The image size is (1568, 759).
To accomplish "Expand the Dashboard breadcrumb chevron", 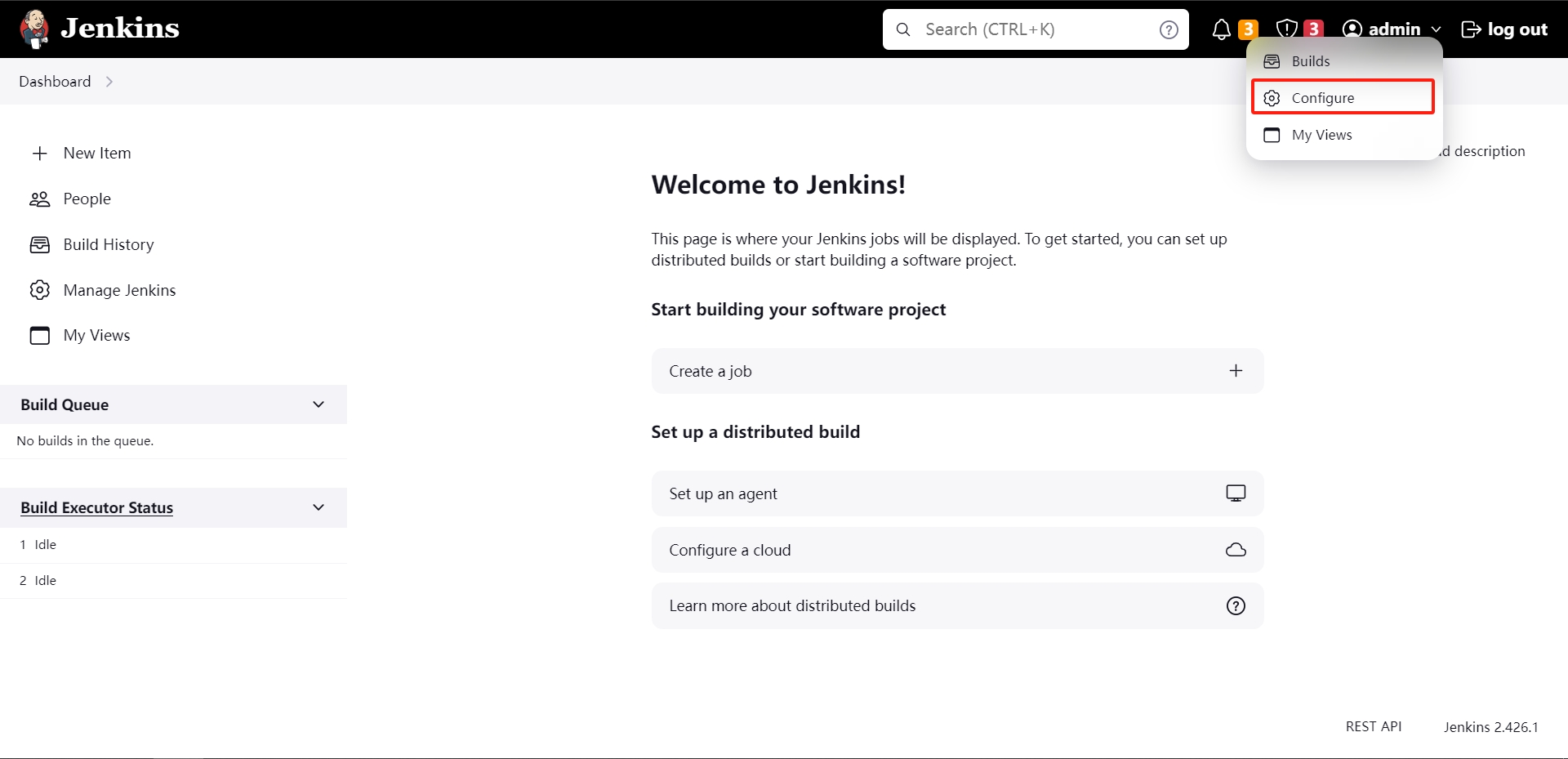I will point(109,82).
